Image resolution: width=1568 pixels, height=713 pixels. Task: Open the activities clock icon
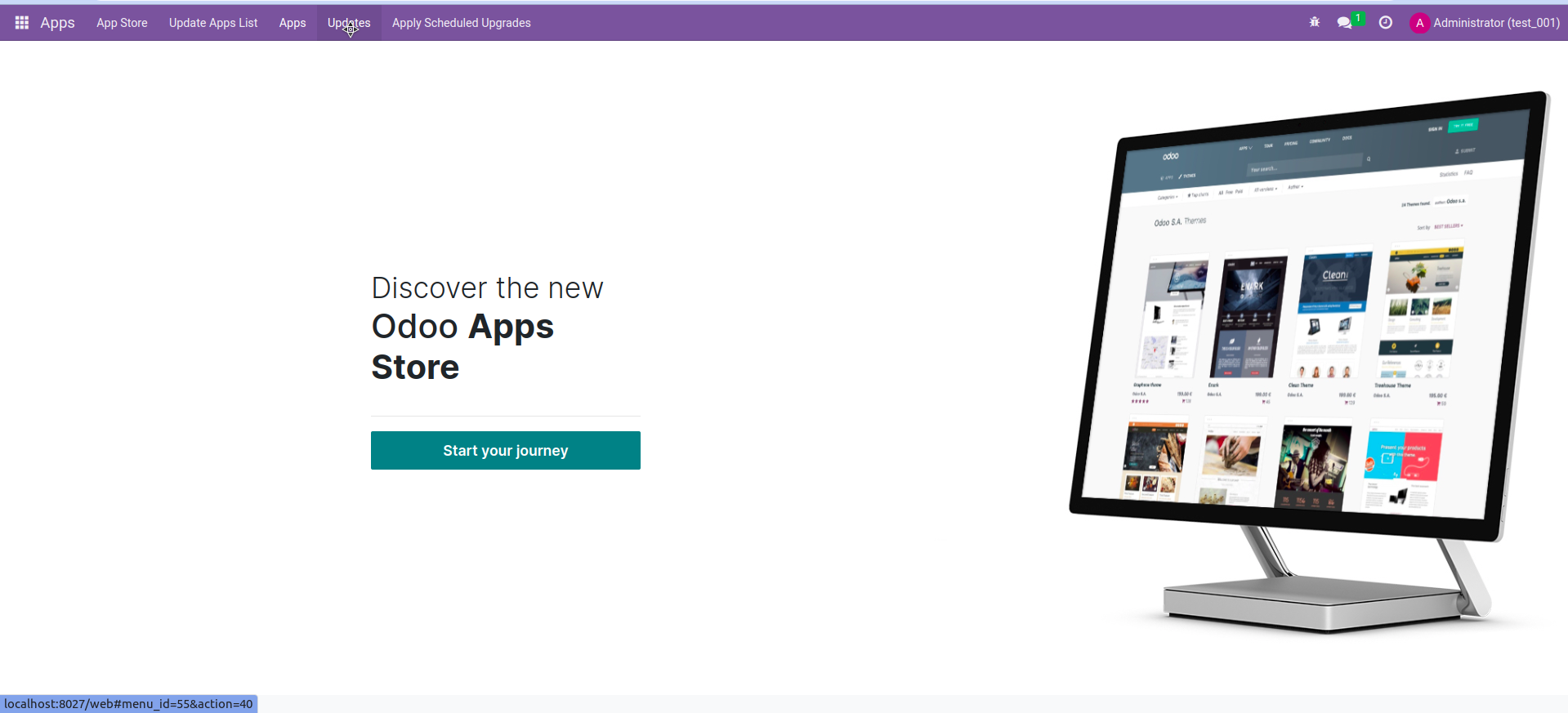pos(1386,23)
